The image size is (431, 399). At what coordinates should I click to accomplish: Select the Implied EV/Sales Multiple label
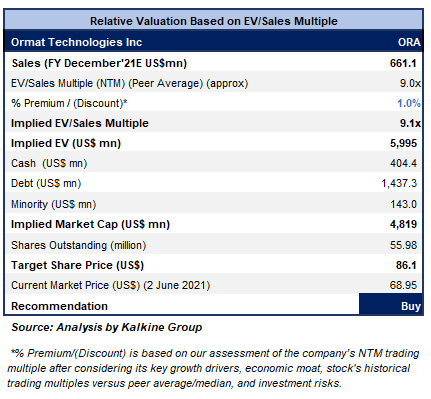tap(80, 123)
